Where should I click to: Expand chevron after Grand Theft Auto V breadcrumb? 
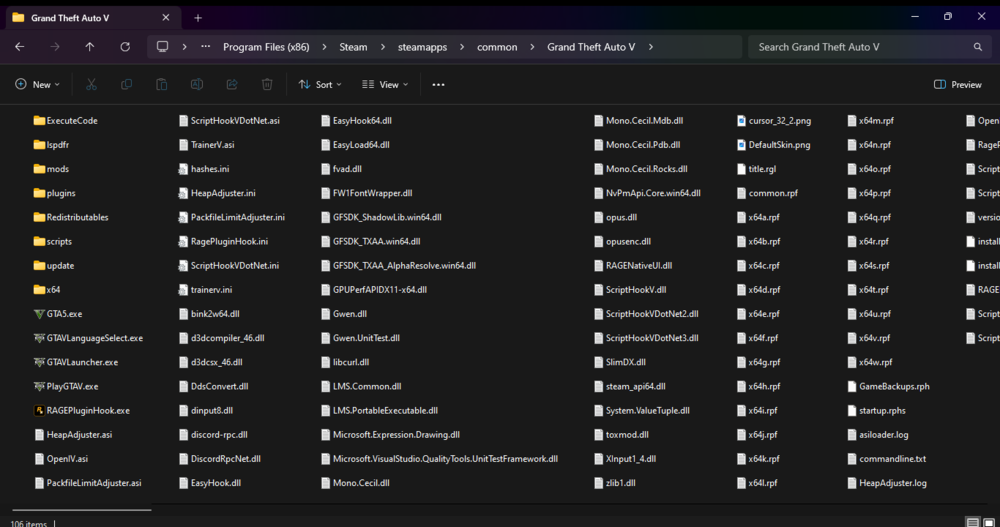pyautogui.click(x=650, y=47)
